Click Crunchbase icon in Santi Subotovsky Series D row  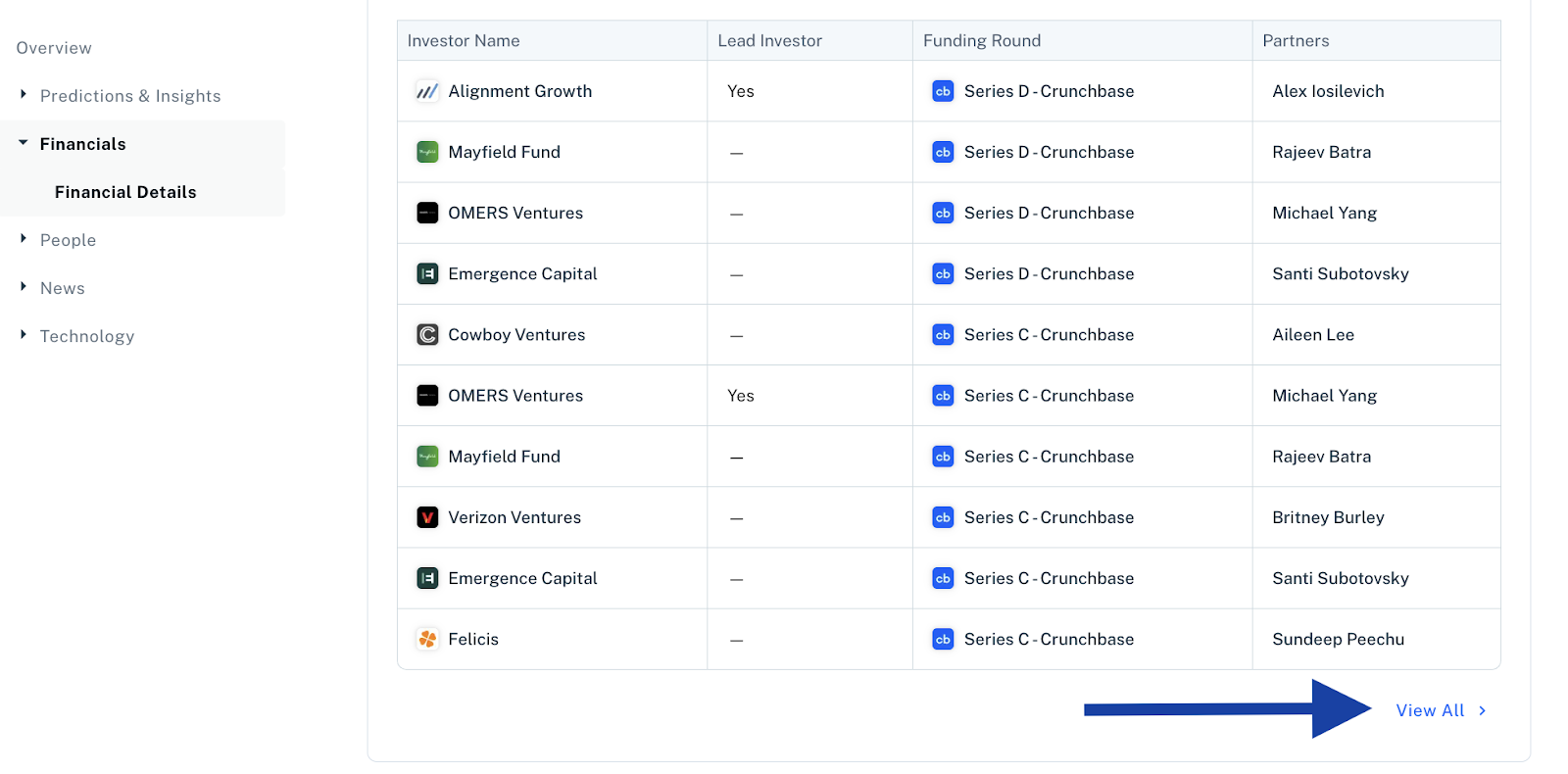click(943, 274)
